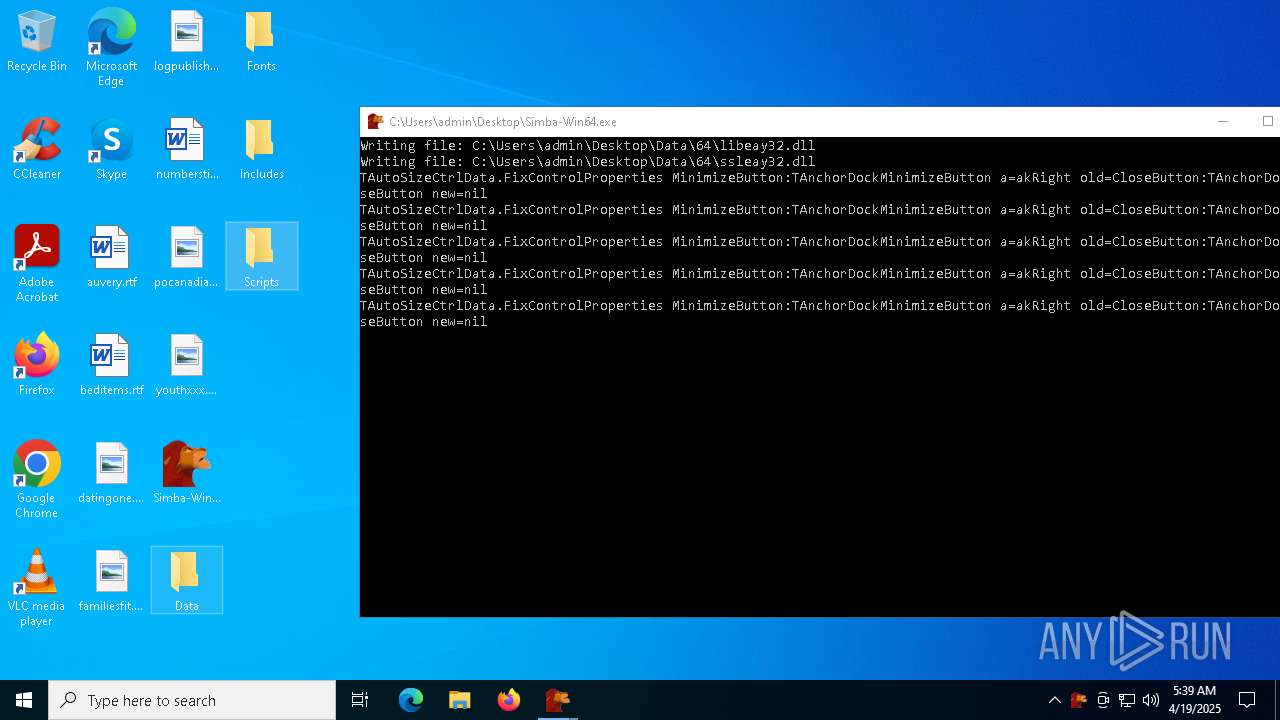Launch CCleaner from the desktop
Screen dimensions: 1280x720
(37, 150)
